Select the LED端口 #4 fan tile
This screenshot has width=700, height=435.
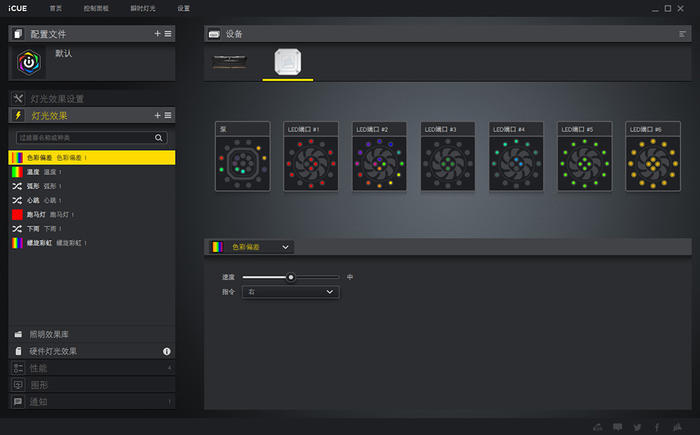point(516,156)
